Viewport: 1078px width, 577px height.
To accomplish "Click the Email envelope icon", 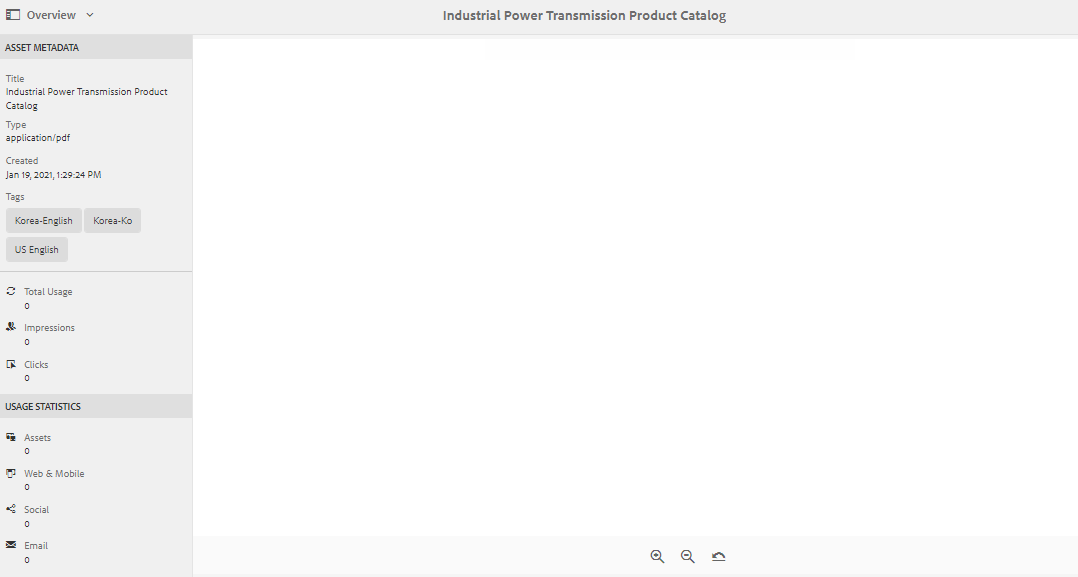I will (10, 545).
